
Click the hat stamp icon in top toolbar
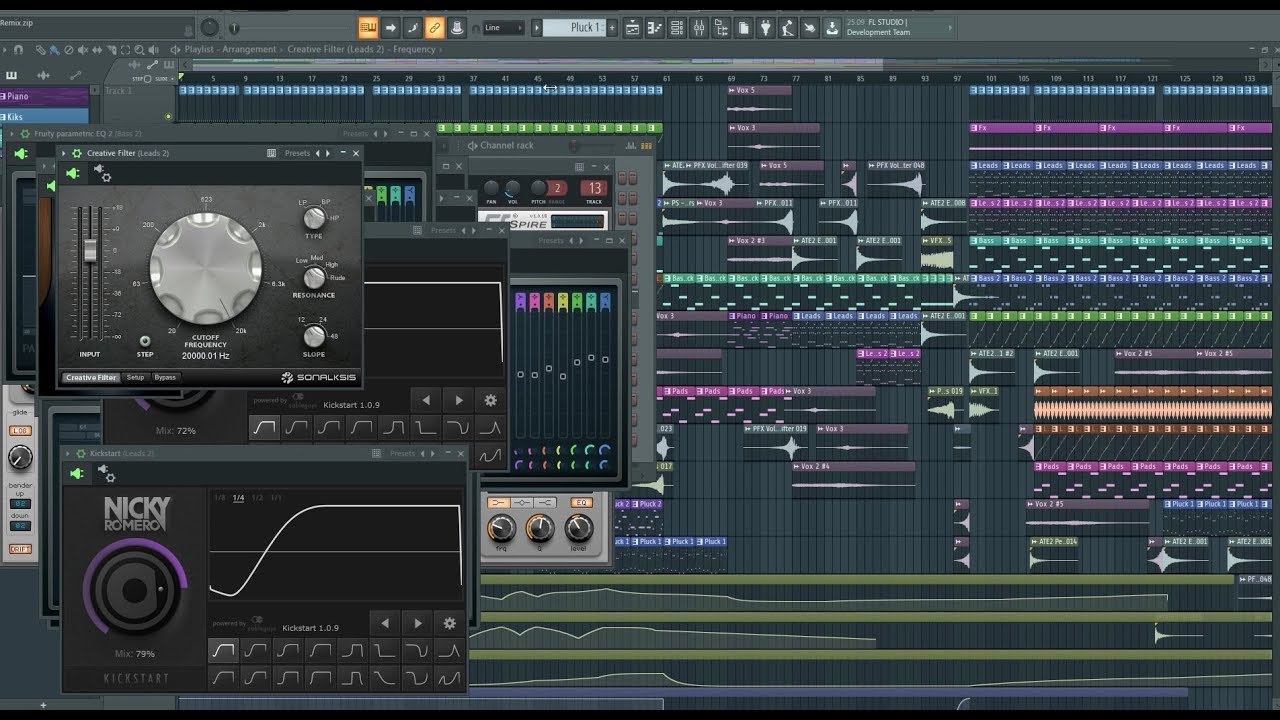click(456, 28)
